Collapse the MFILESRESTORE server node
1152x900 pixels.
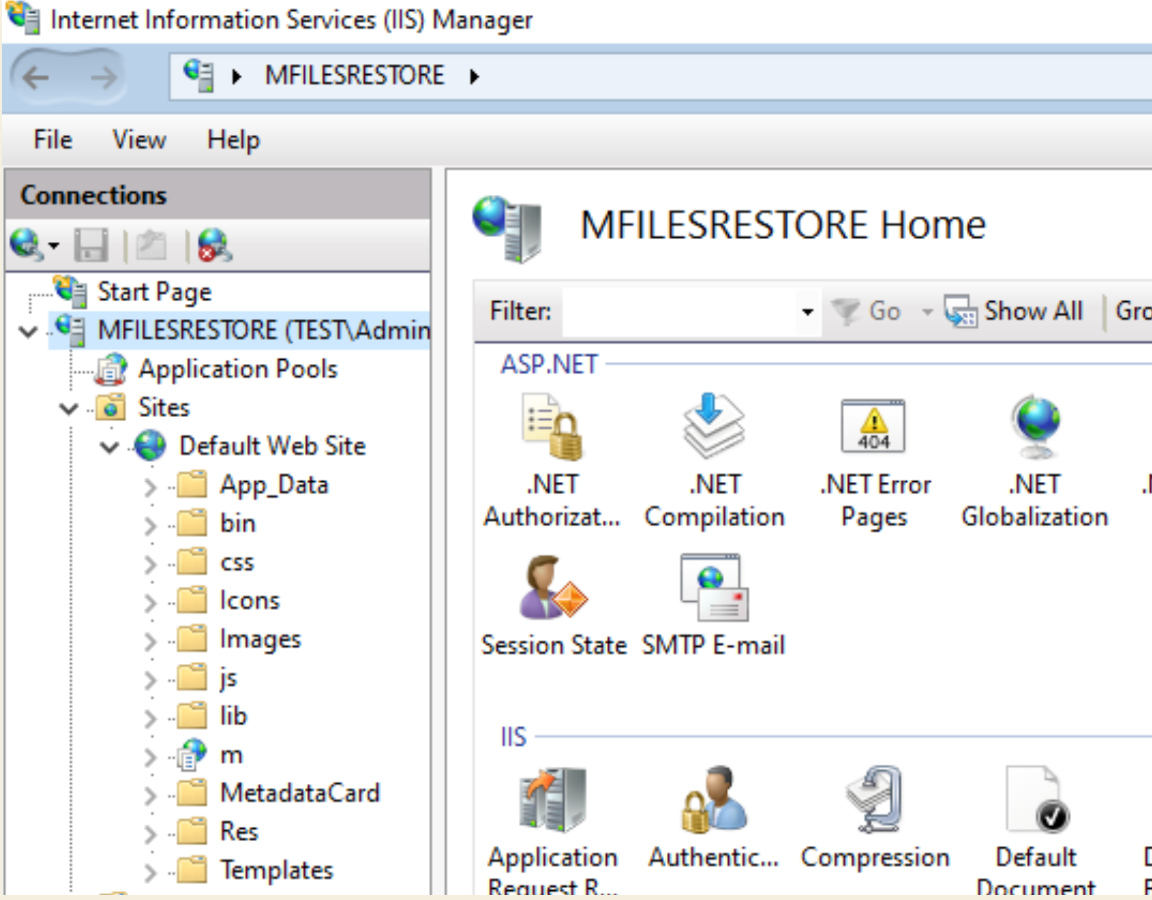[29, 331]
